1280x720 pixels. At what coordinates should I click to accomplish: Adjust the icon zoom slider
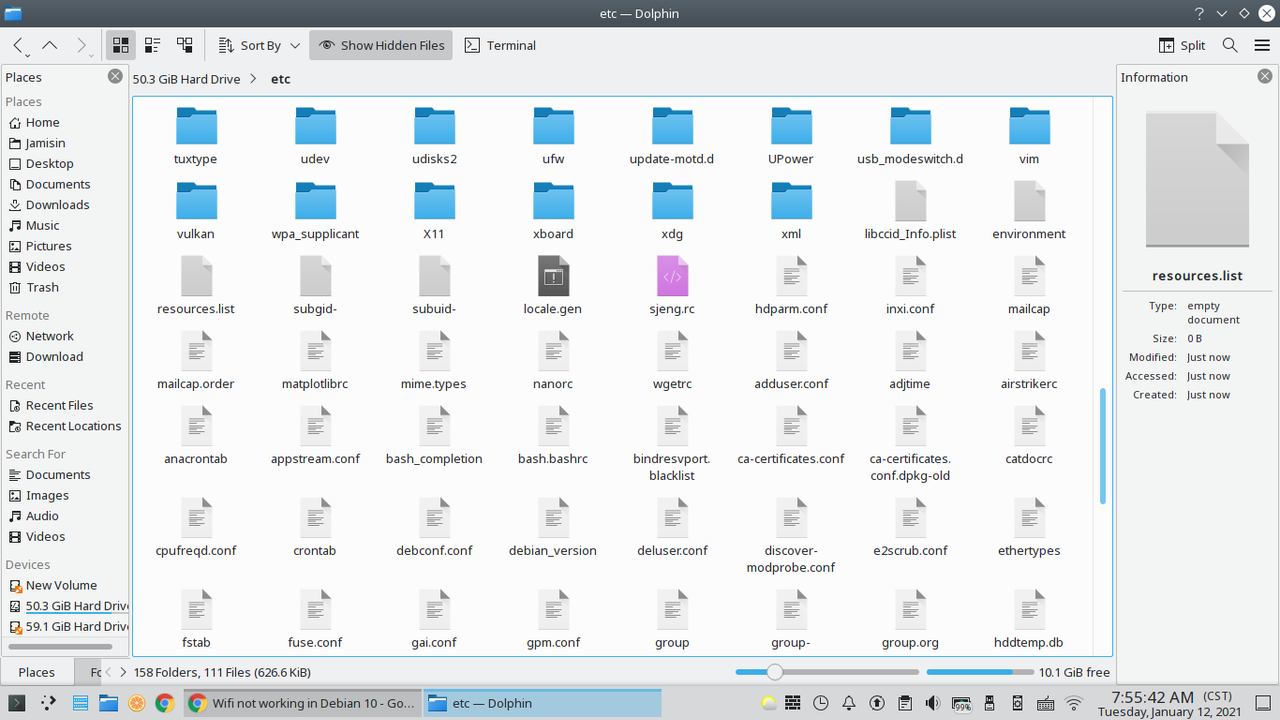pyautogui.click(x=826, y=672)
